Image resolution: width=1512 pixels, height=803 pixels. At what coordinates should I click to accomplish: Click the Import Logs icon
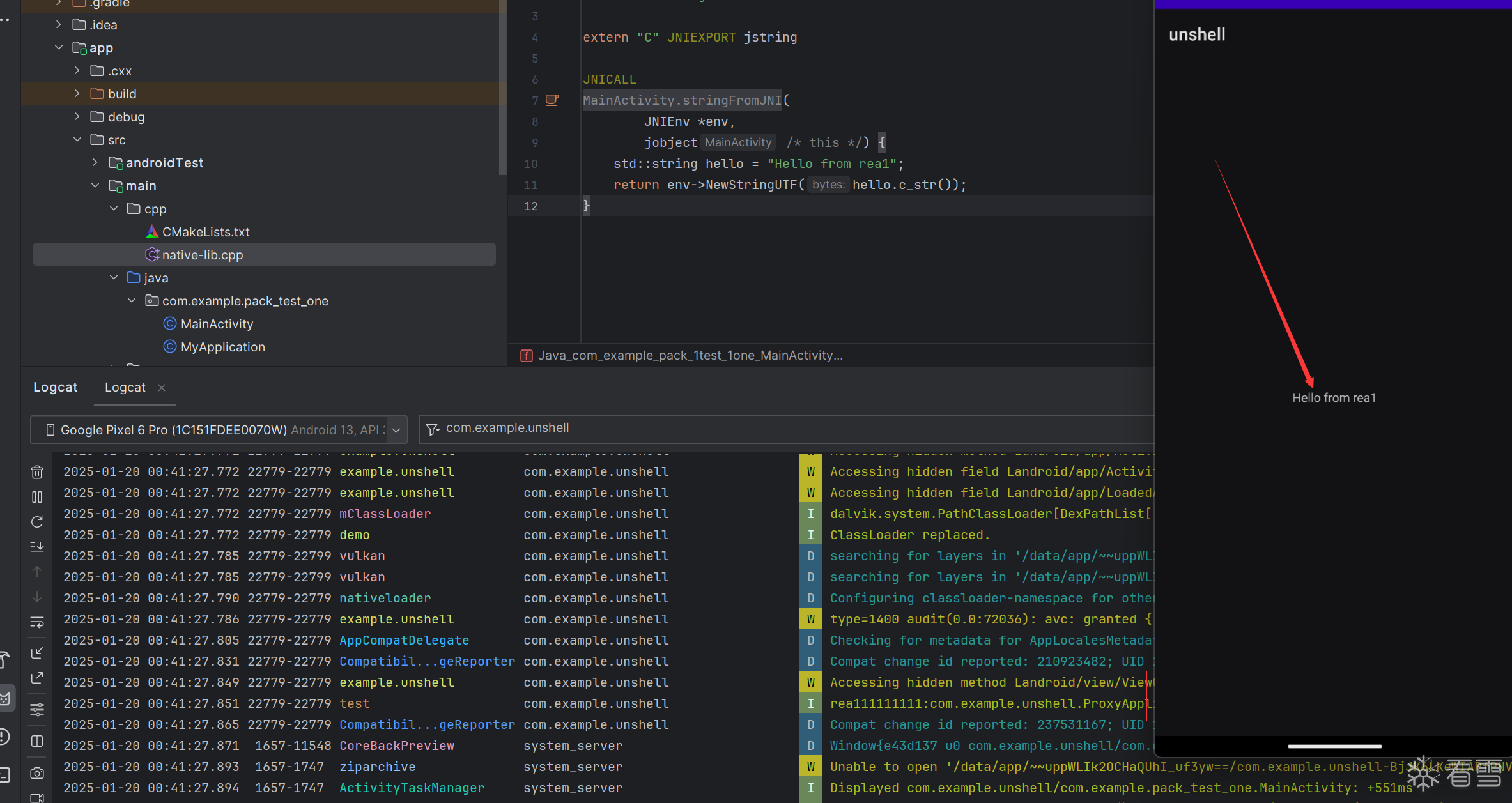click(x=37, y=653)
